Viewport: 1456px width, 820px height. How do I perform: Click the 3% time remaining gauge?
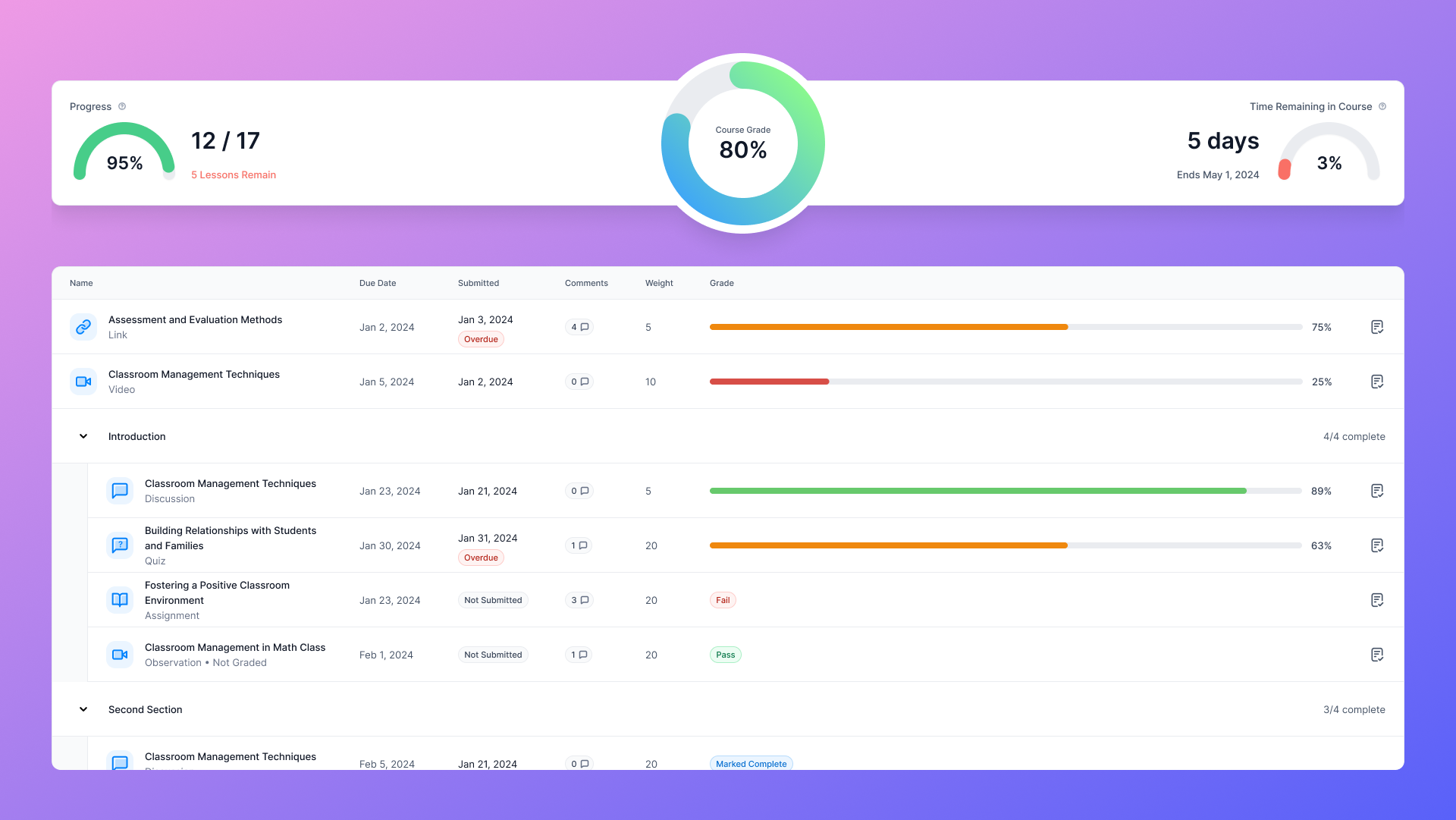[x=1329, y=152]
